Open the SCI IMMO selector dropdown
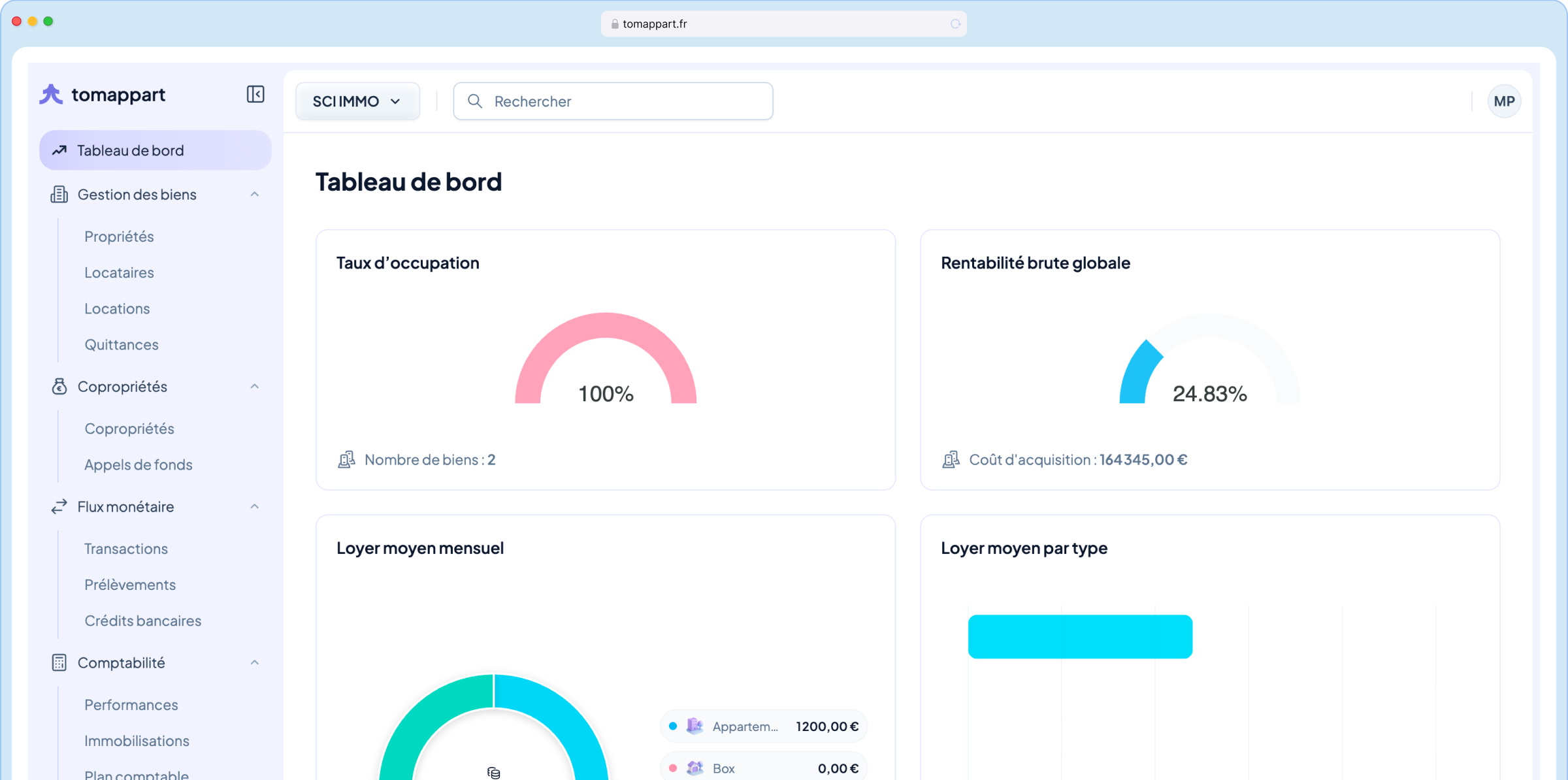This screenshot has width=1568, height=780. point(357,101)
